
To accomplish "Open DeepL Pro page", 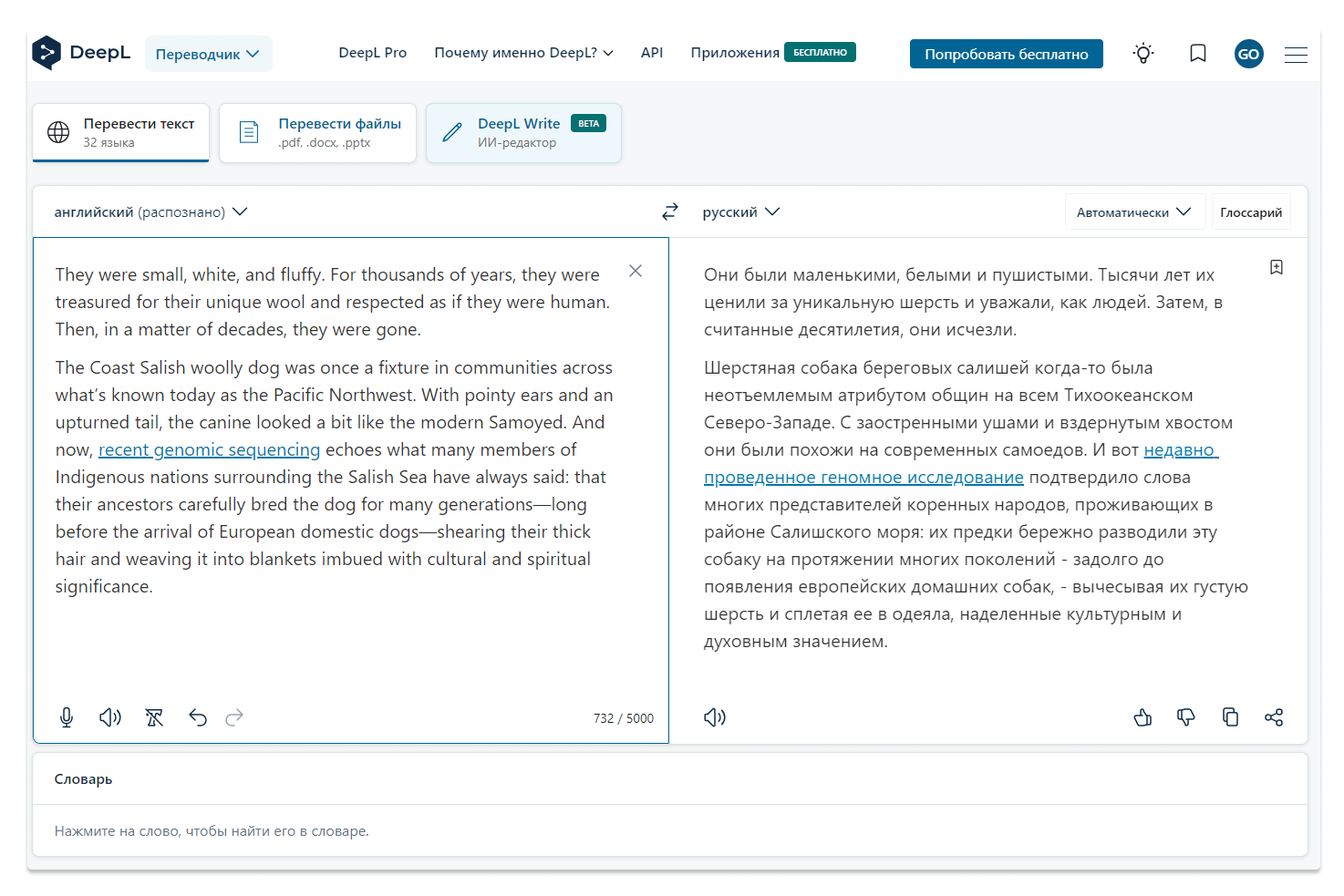I will 372,53.
